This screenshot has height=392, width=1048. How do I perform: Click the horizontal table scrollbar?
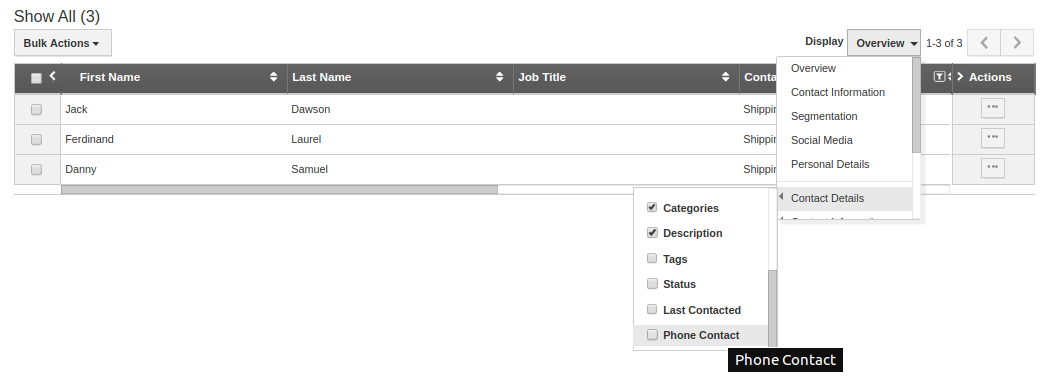click(279, 190)
